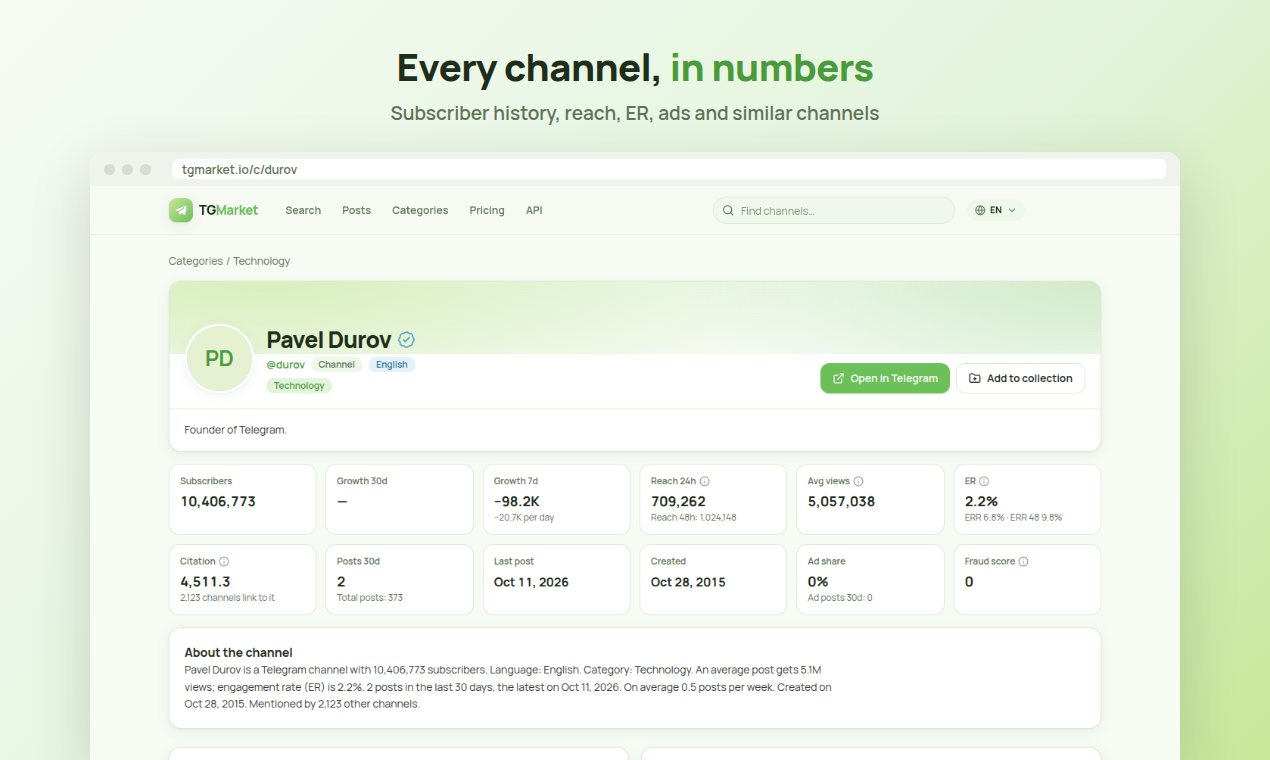Open the Categories nav item

coord(420,210)
